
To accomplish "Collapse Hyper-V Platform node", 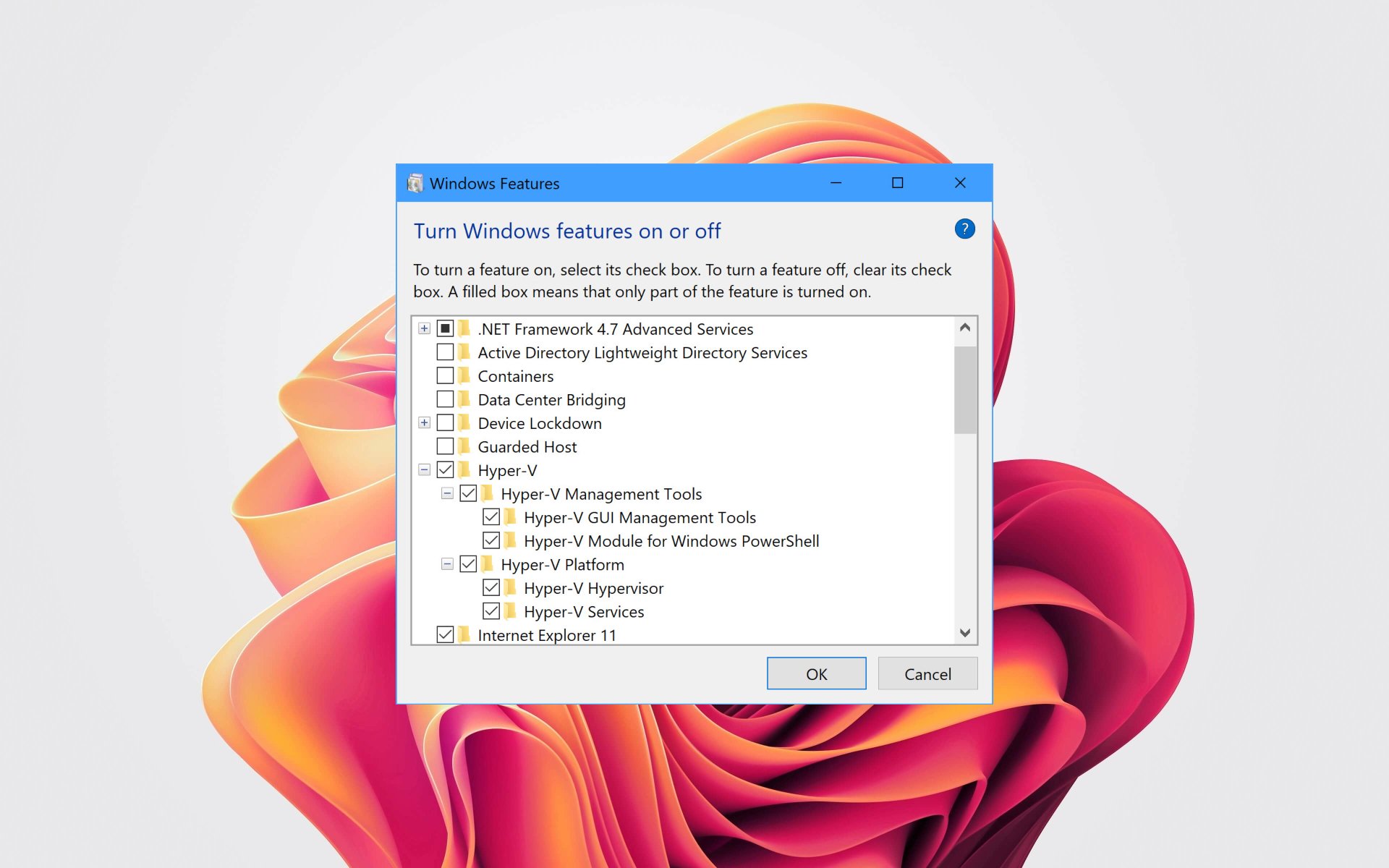I will pyautogui.click(x=448, y=564).
